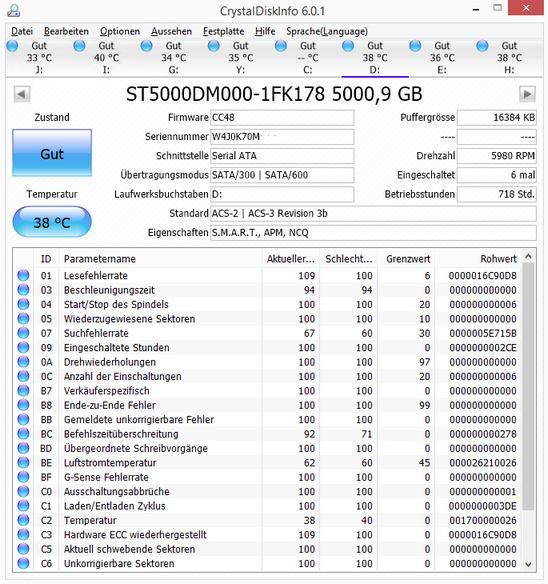Open the Sprache(Language) menu
The image size is (548, 584).
[x=327, y=31]
